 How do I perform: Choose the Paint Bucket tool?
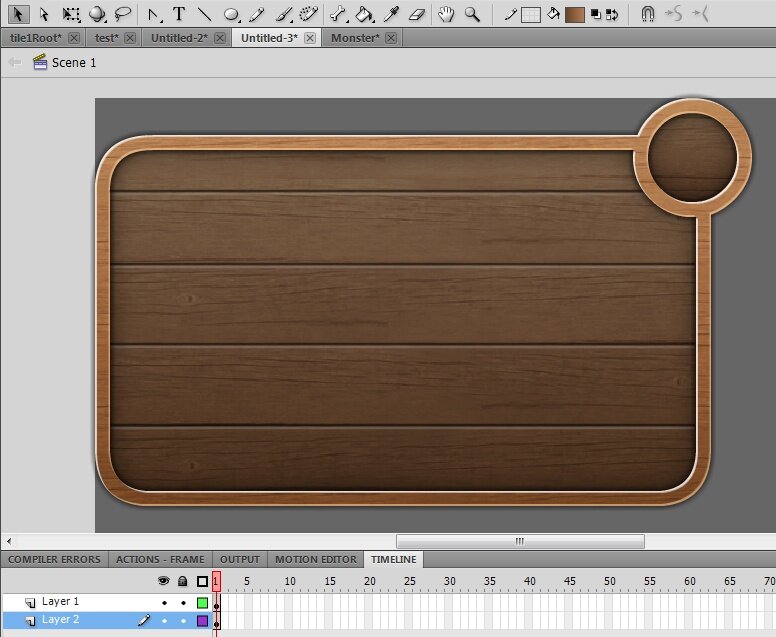(x=365, y=14)
